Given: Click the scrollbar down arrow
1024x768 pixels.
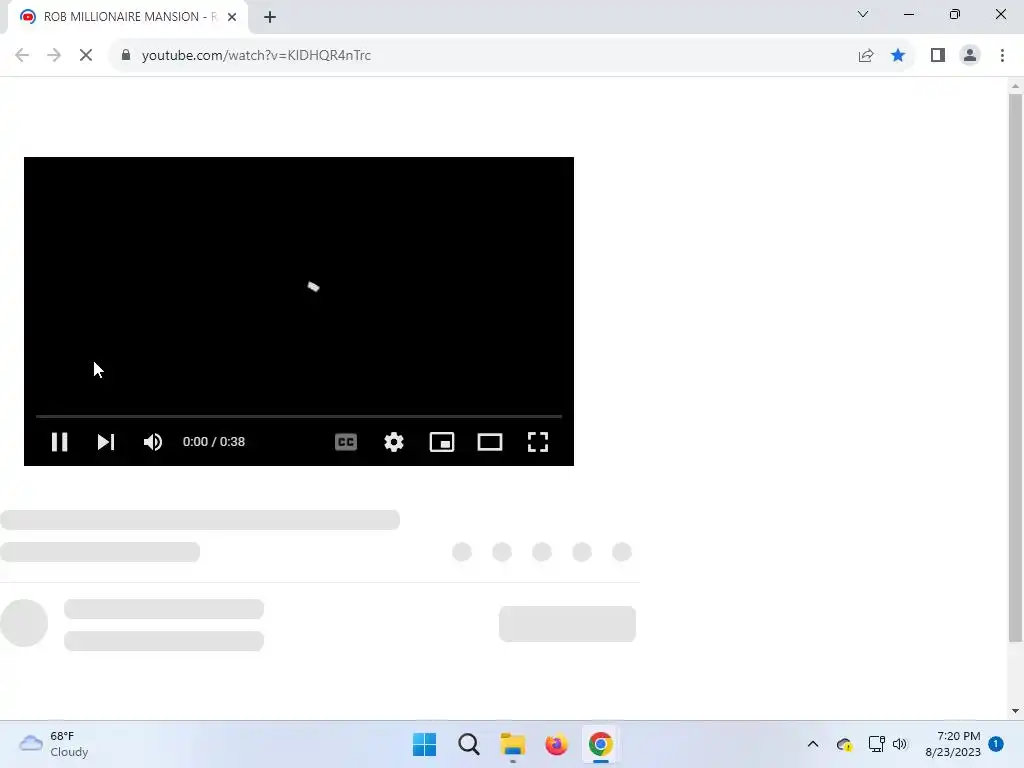Looking at the screenshot, I should click(x=1015, y=711).
